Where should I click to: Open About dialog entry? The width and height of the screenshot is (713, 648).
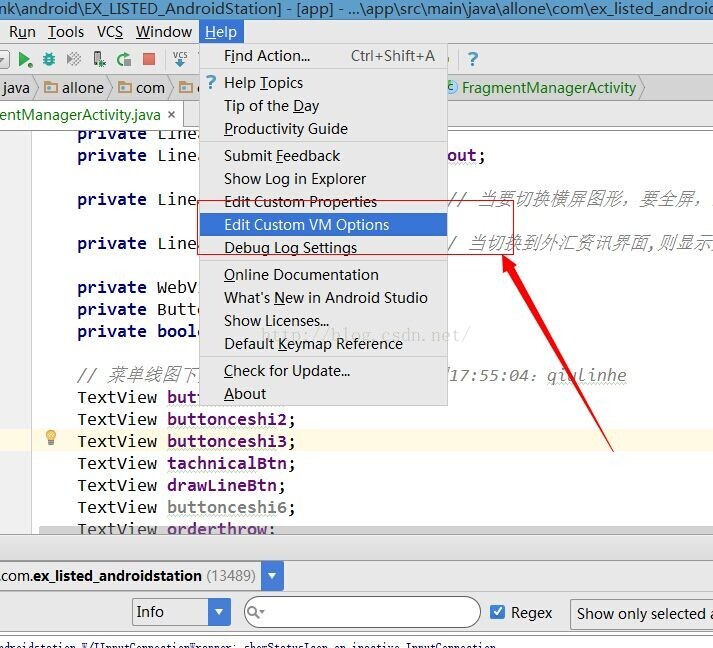pos(323,394)
